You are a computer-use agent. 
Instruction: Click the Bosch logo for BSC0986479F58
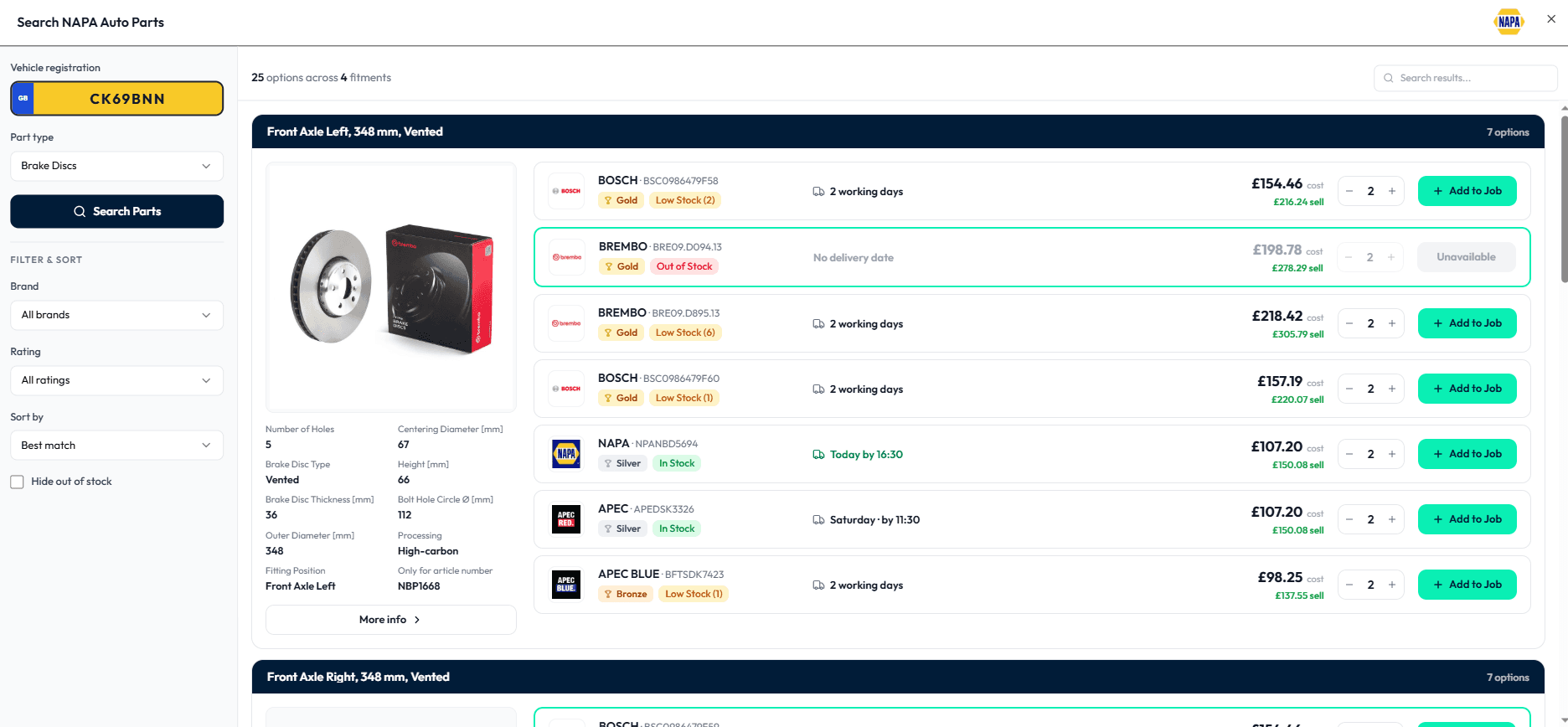(x=566, y=191)
